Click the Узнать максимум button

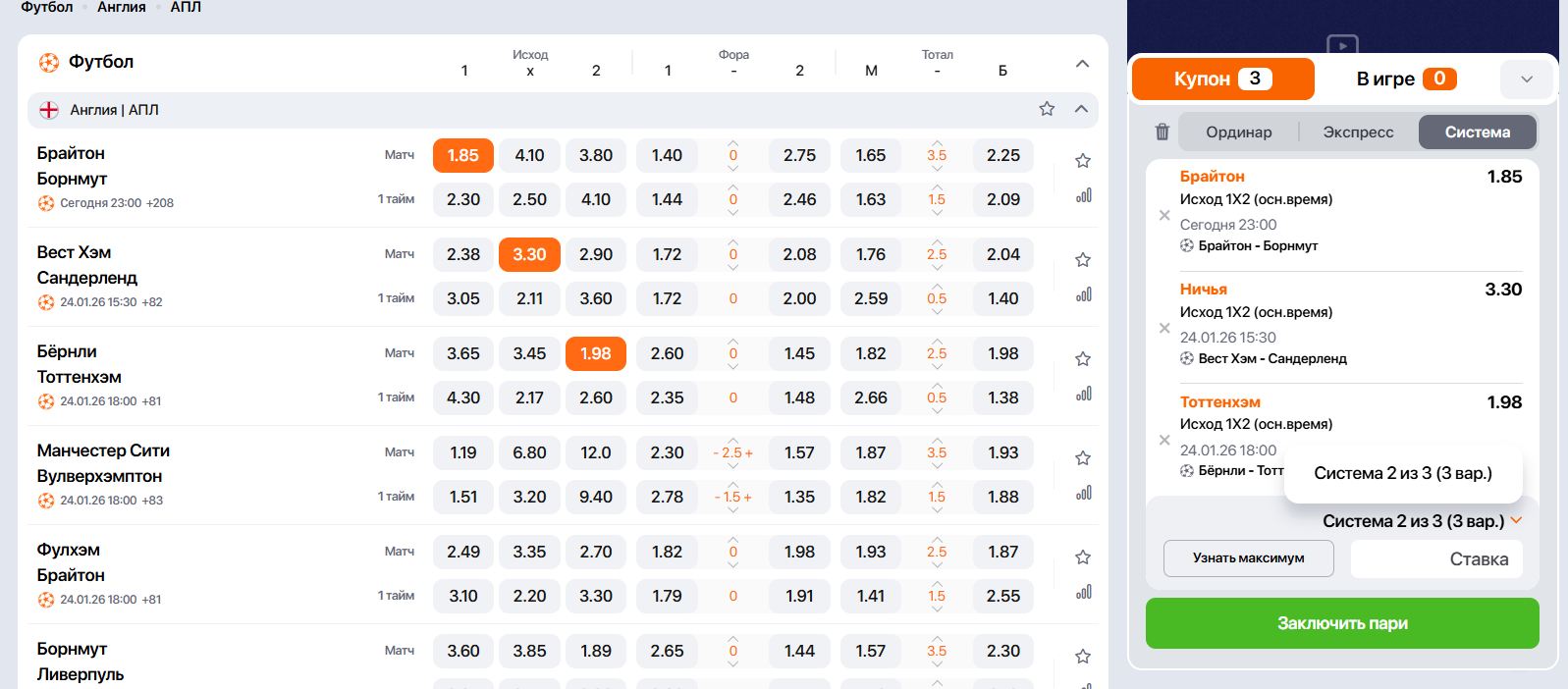[1248, 558]
